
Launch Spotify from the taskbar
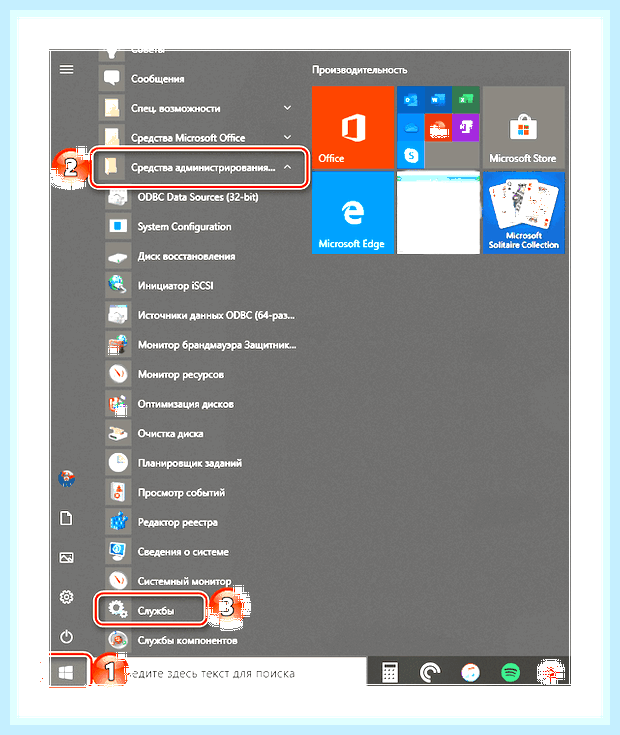point(510,673)
